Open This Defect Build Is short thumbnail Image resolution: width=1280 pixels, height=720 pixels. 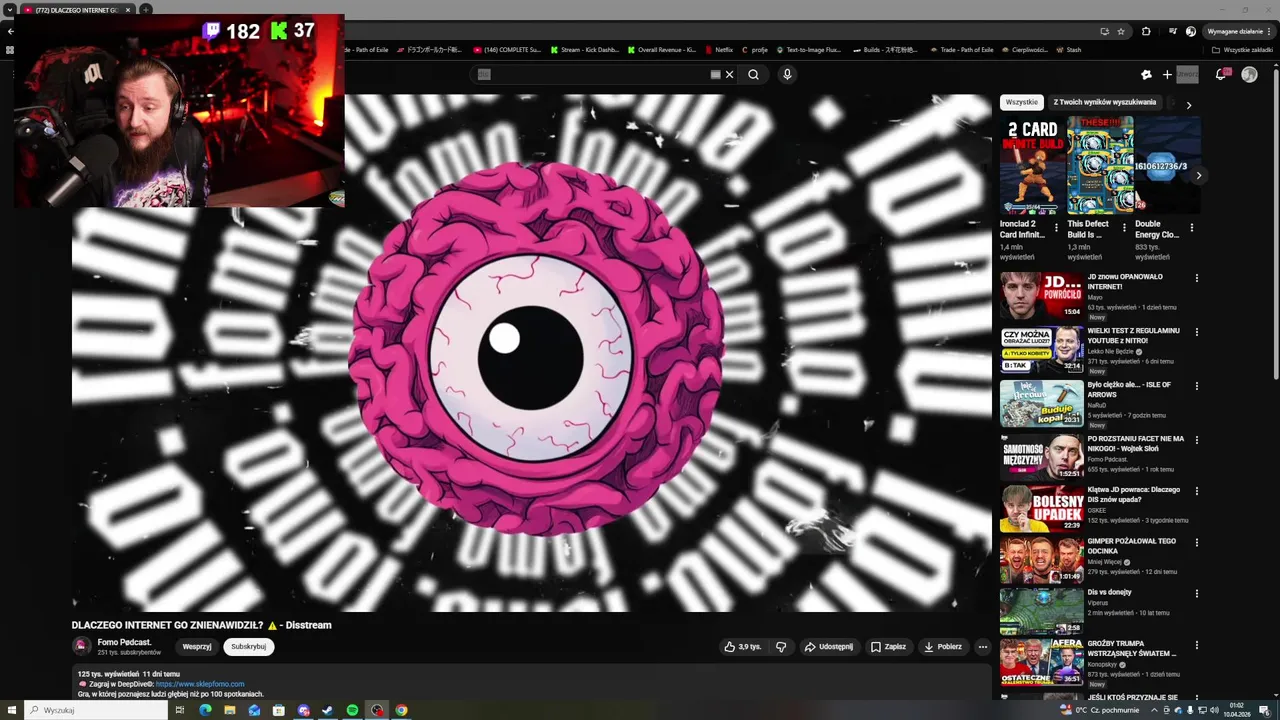(x=1100, y=165)
